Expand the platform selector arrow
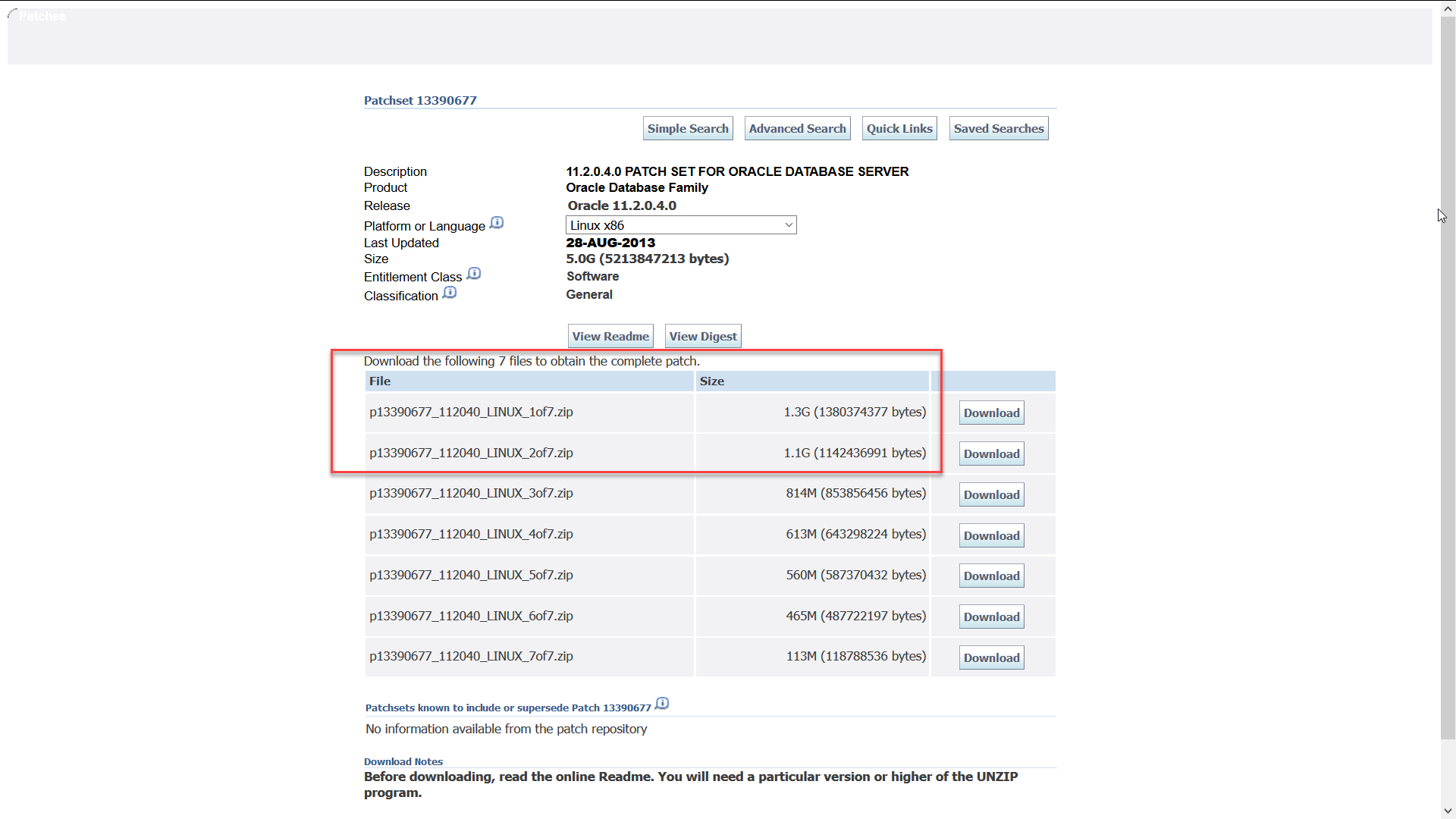Screen dimensions: 1456x819 (x=789, y=224)
